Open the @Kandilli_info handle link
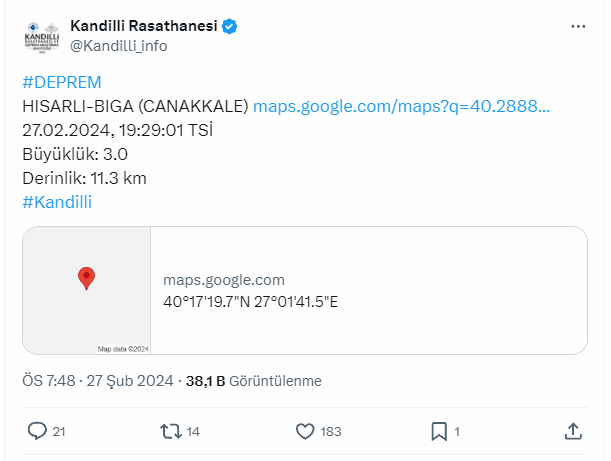611x461 pixels. click(118, 46)
